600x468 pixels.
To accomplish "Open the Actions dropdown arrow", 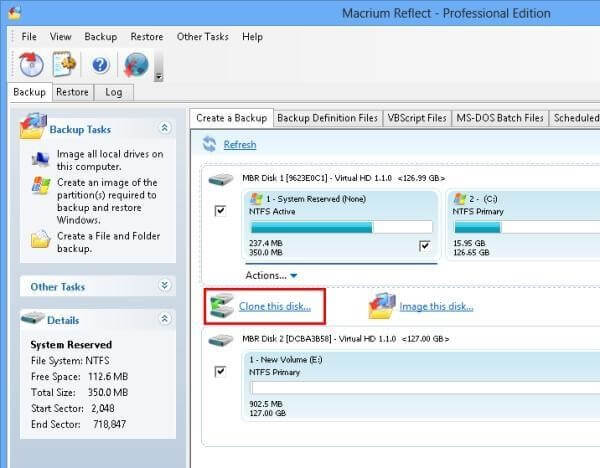I will (293, 276).
